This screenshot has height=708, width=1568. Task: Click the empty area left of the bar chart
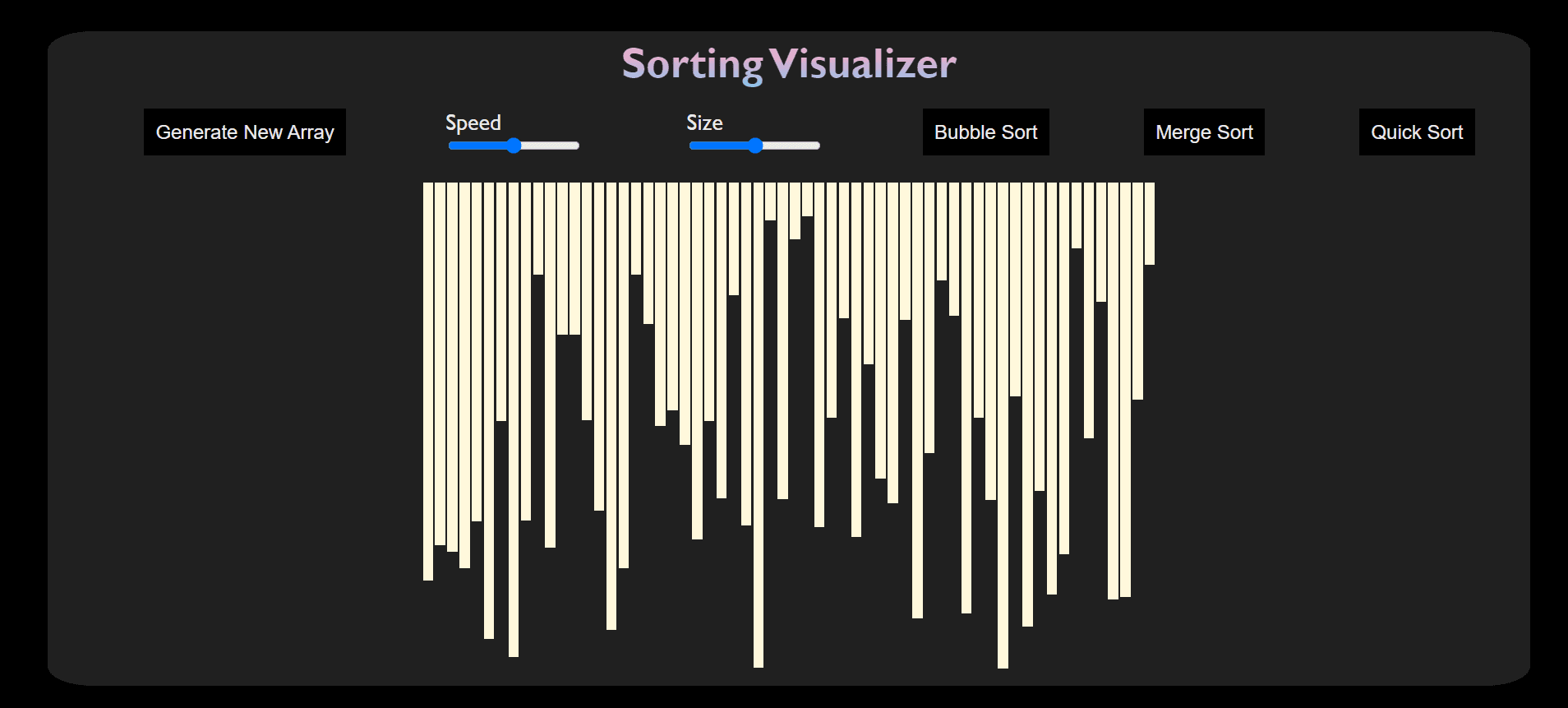pyautogui.click(x=247, y=411)
